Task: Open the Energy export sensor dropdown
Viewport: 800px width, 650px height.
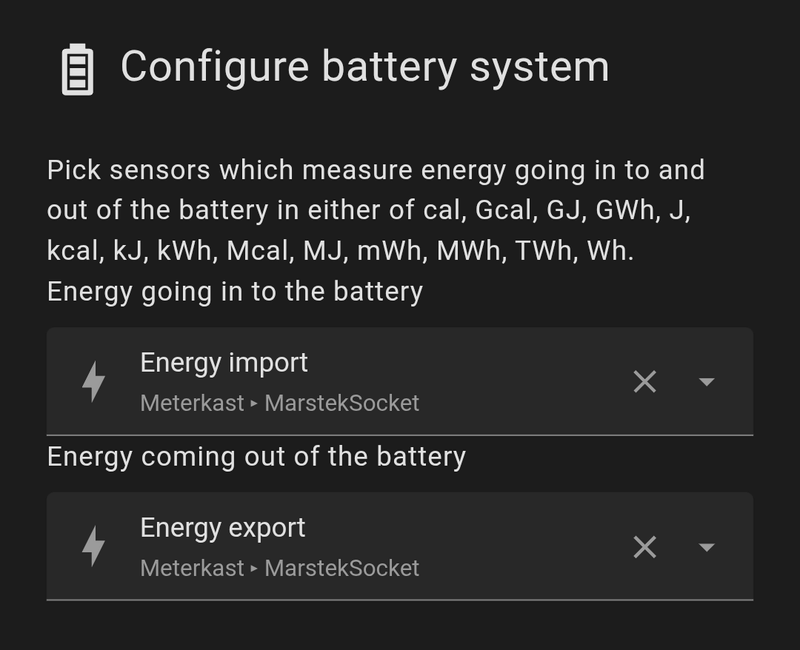Action: tap(707, 547)
